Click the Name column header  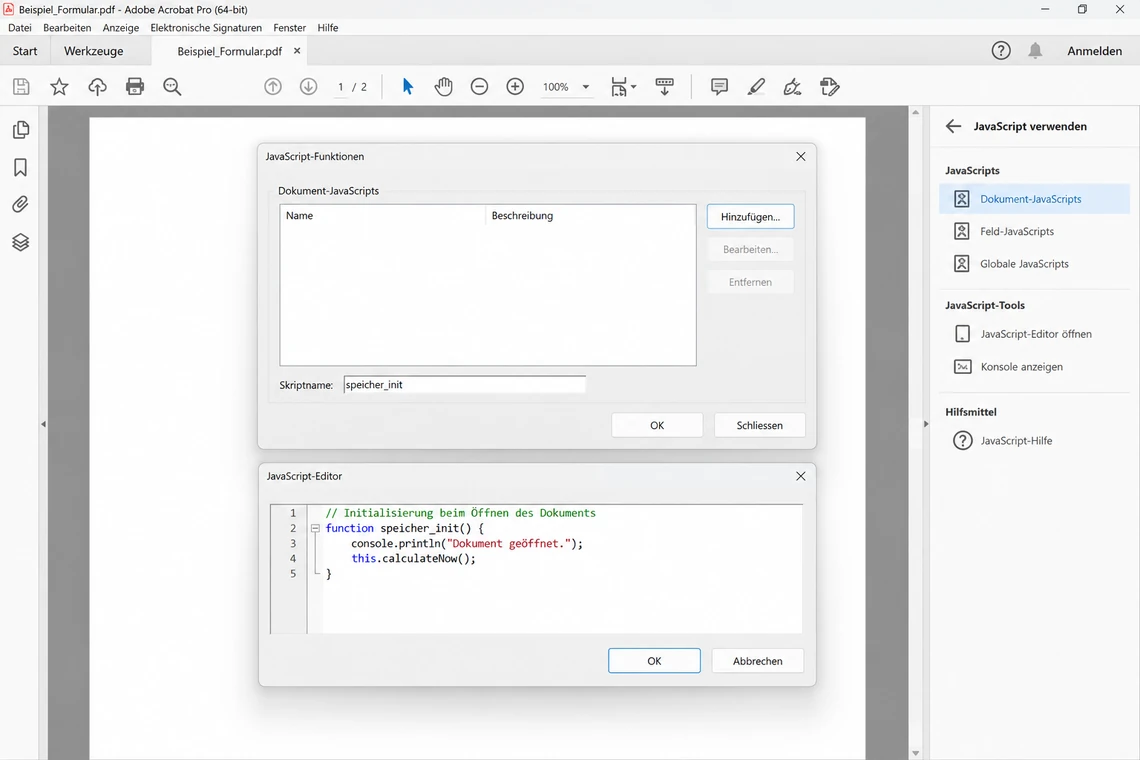(382, 216)
